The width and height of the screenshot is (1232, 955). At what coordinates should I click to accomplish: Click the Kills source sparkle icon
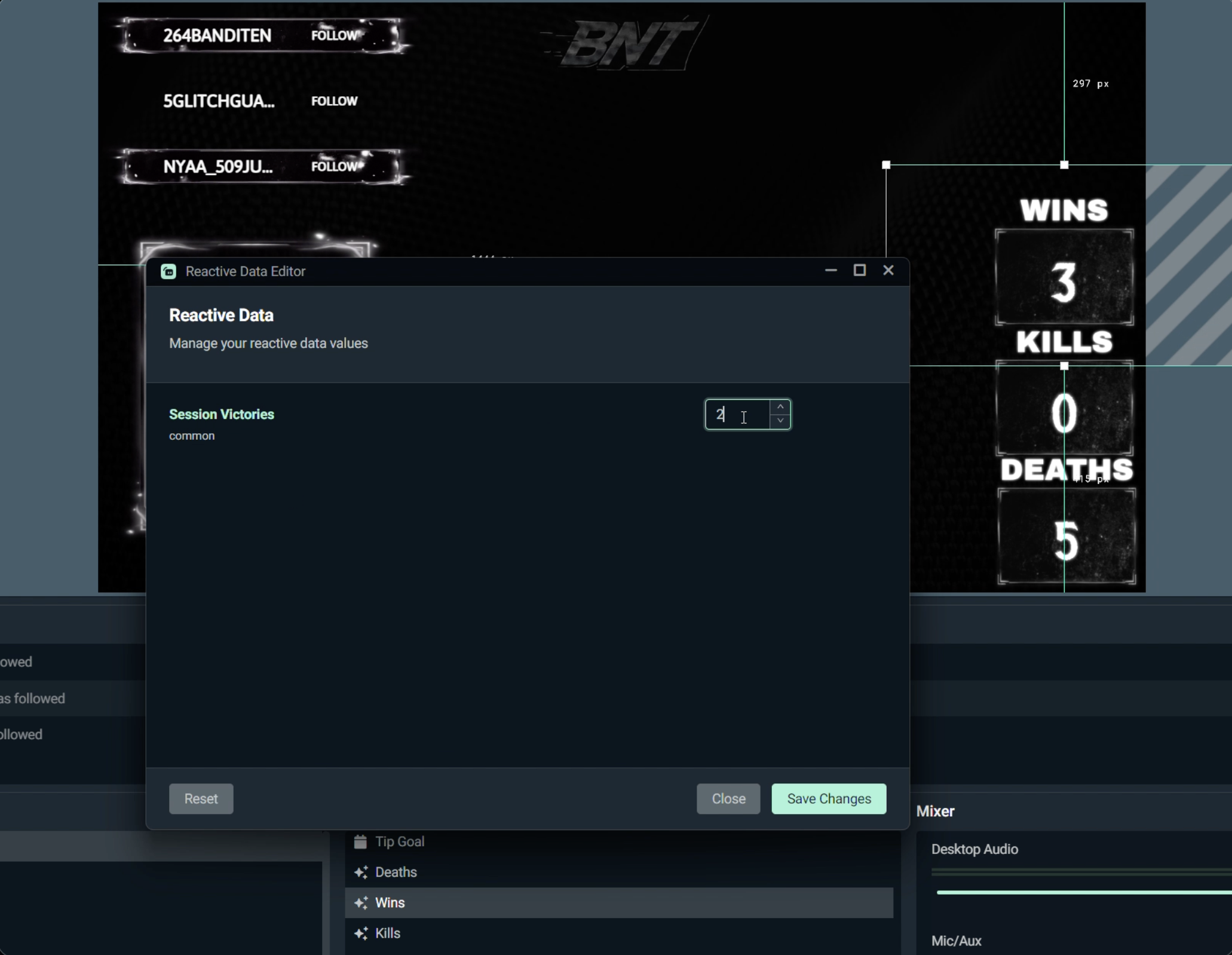tap(361, 933)
